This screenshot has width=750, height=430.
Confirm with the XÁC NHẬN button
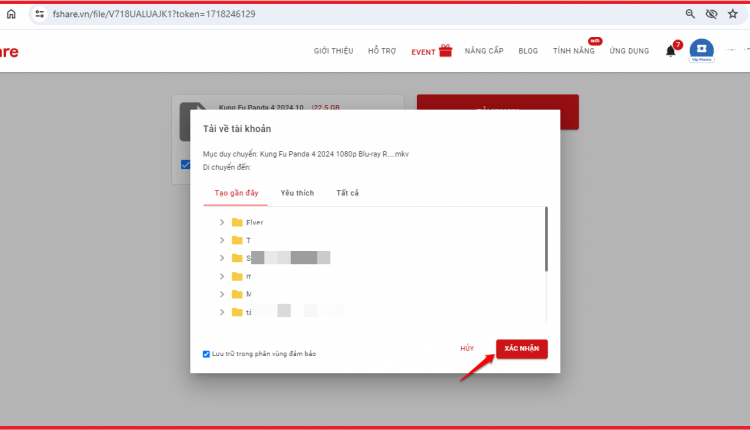522,349
